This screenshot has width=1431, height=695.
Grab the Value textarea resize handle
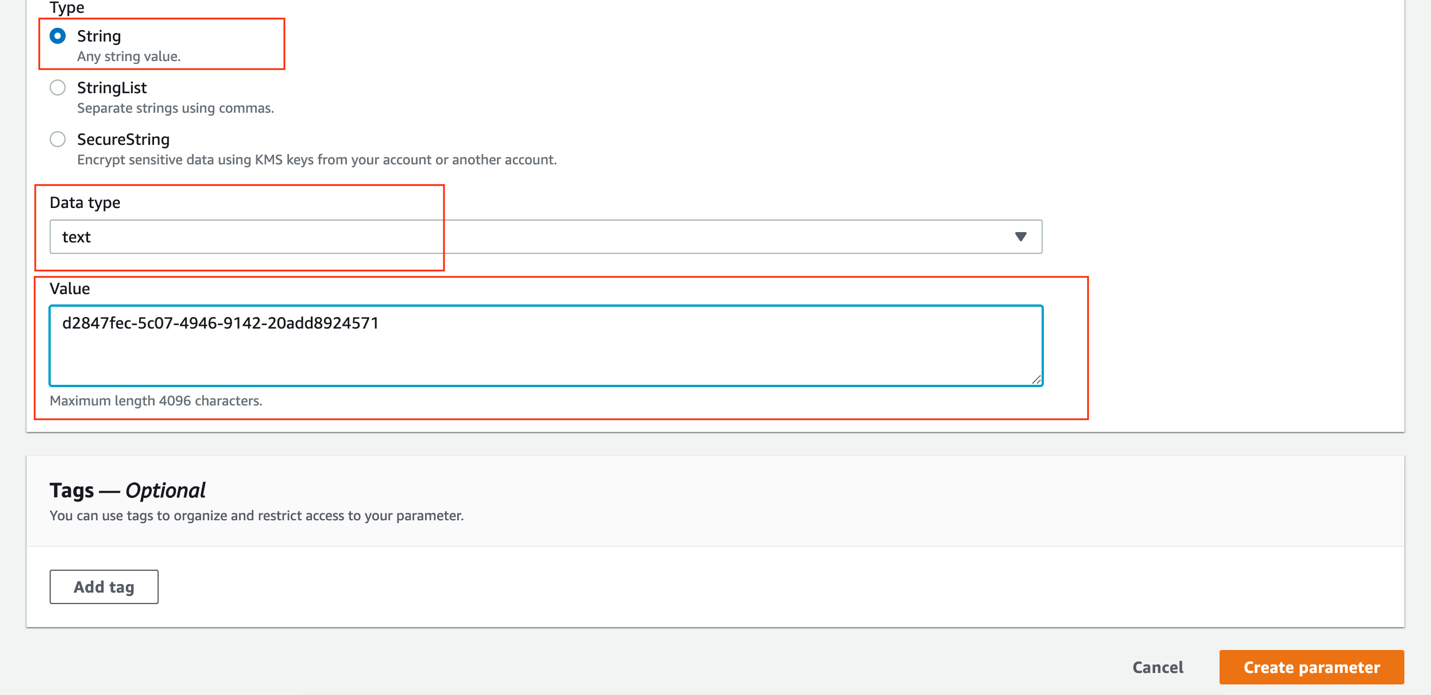click(x=1036, y=379)
